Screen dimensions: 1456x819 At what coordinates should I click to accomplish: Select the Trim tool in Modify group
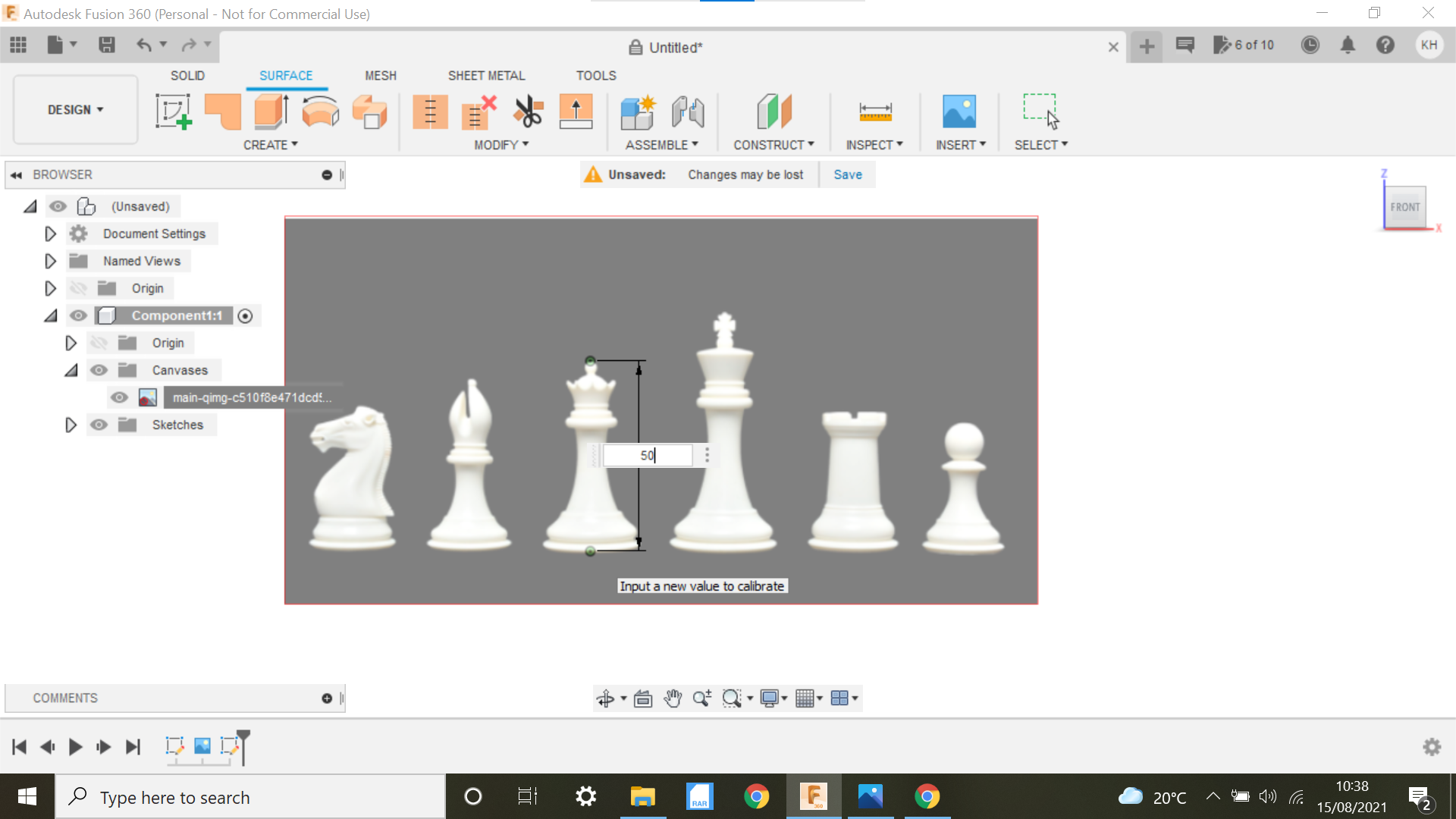click(x=529, y=111)
